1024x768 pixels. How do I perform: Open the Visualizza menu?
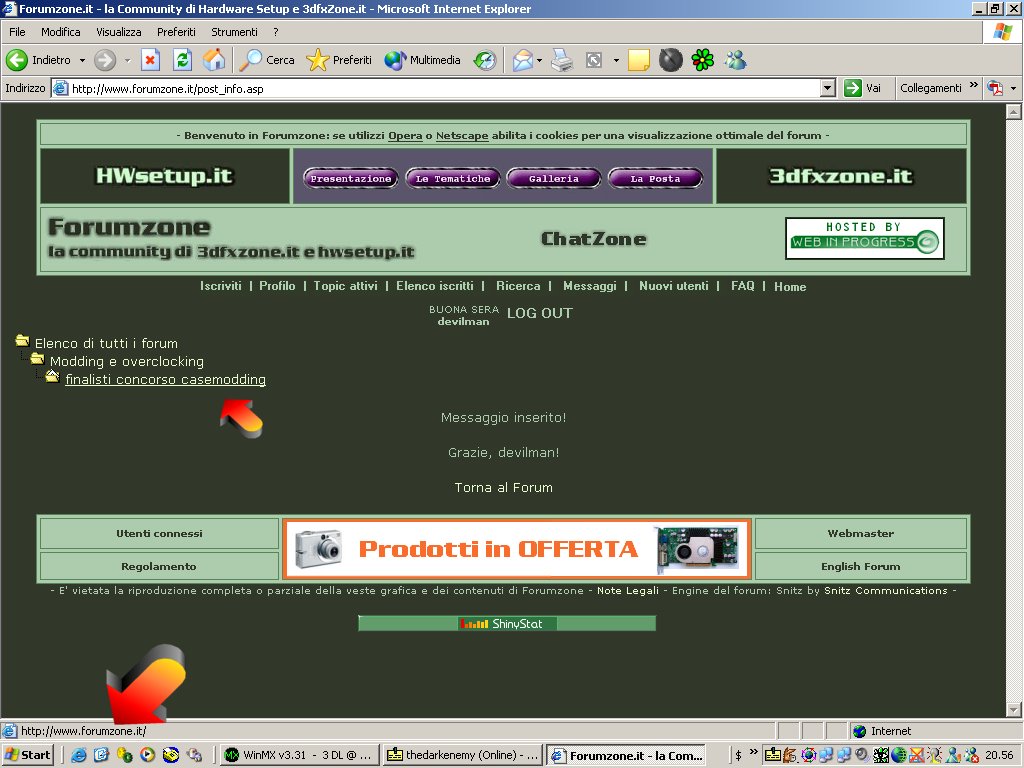(119, 32)
